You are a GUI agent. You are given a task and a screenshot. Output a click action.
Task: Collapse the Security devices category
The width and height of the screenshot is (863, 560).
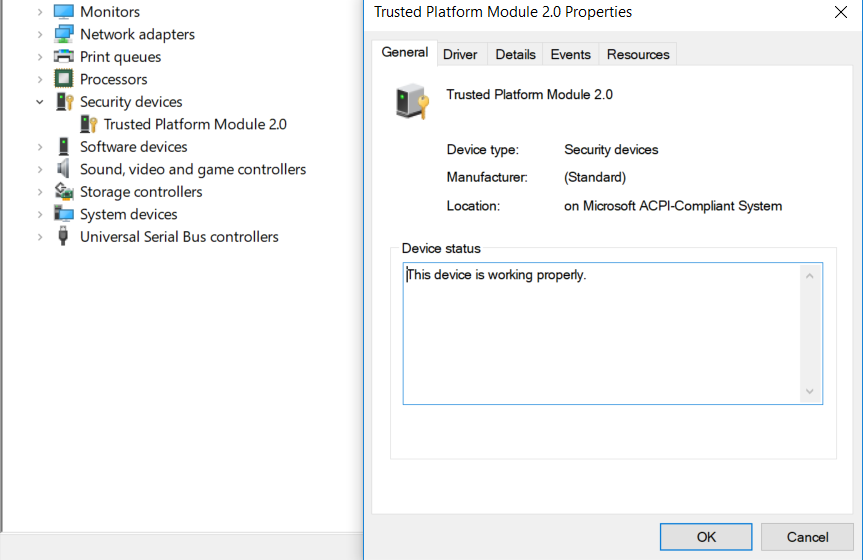(40, 102)
